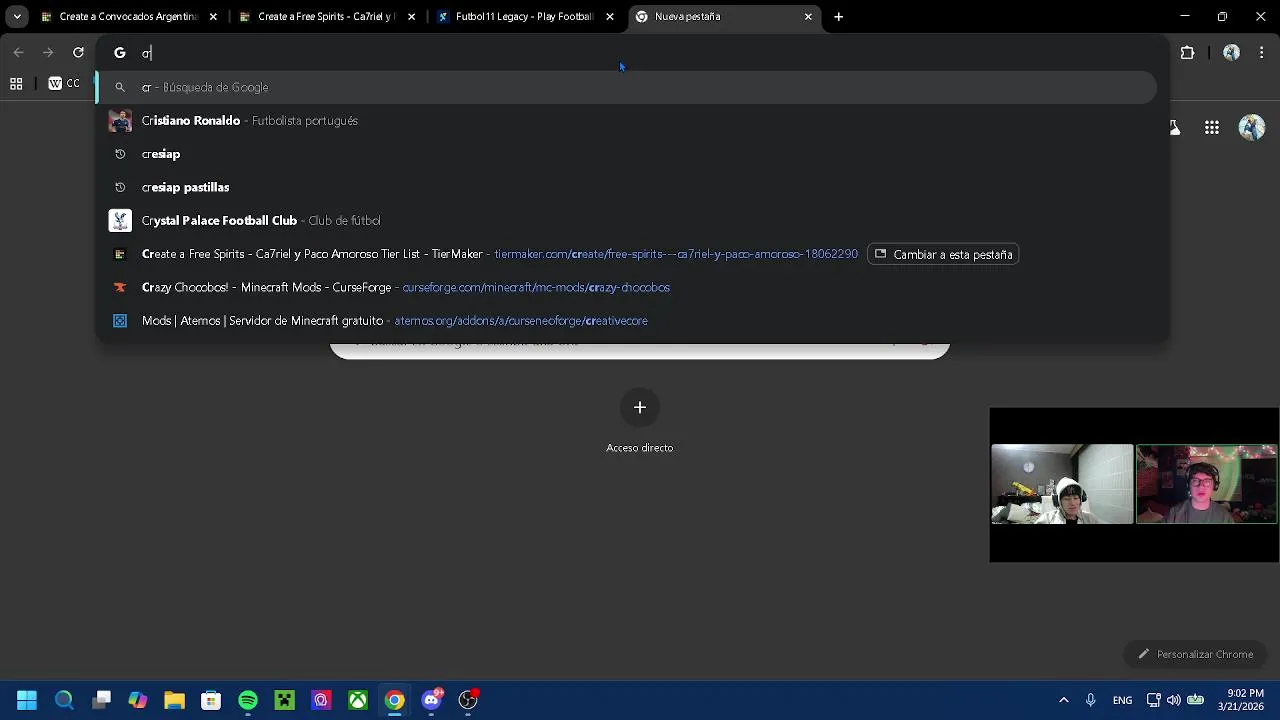Switch to Create a Free Spirits tab
Viewport: 1280px width, 720px height.
pyautogui.click(x=327, y=16)
